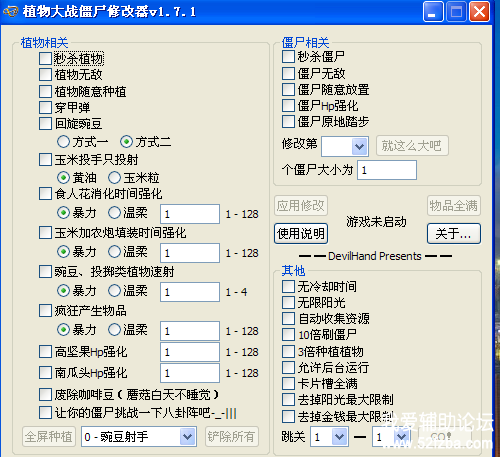
Task: Open the second 跳关 stage dropdown
Action: (x=391, y=437)
